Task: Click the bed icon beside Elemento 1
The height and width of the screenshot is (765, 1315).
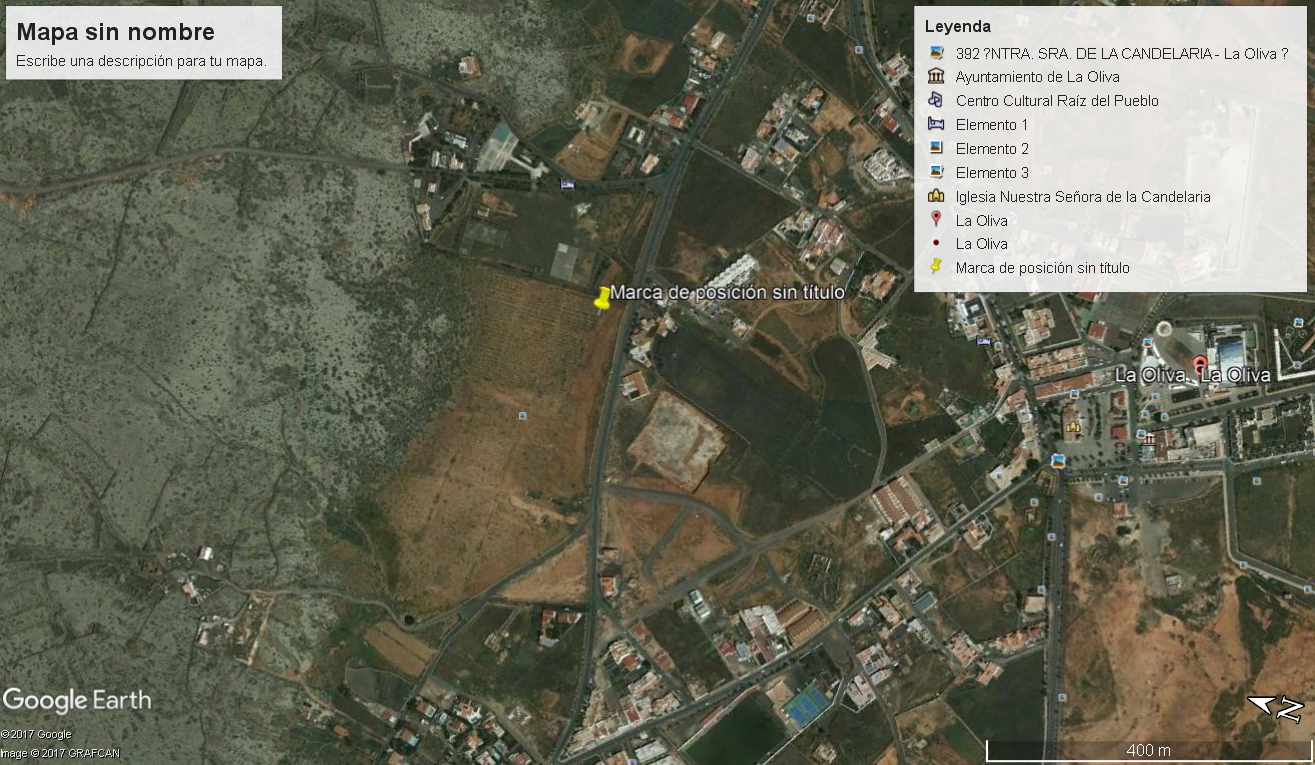Action: click(x=935, y=125)
